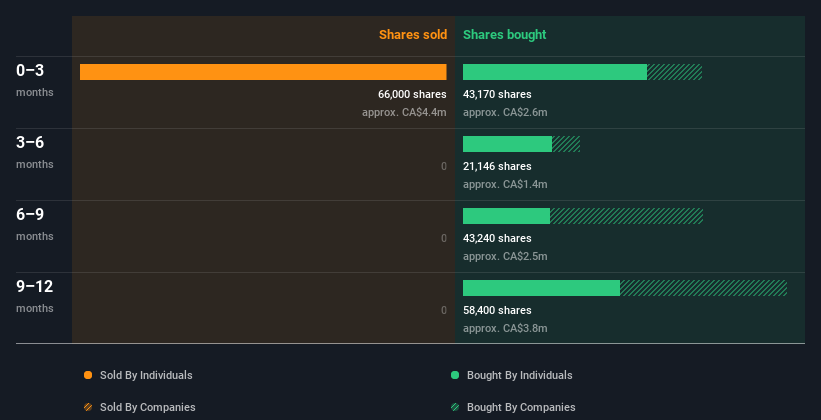This screenshot has height=420, width=821.
Task: Select the Bought By Companies legend label
Action: [x=521, y=407]
